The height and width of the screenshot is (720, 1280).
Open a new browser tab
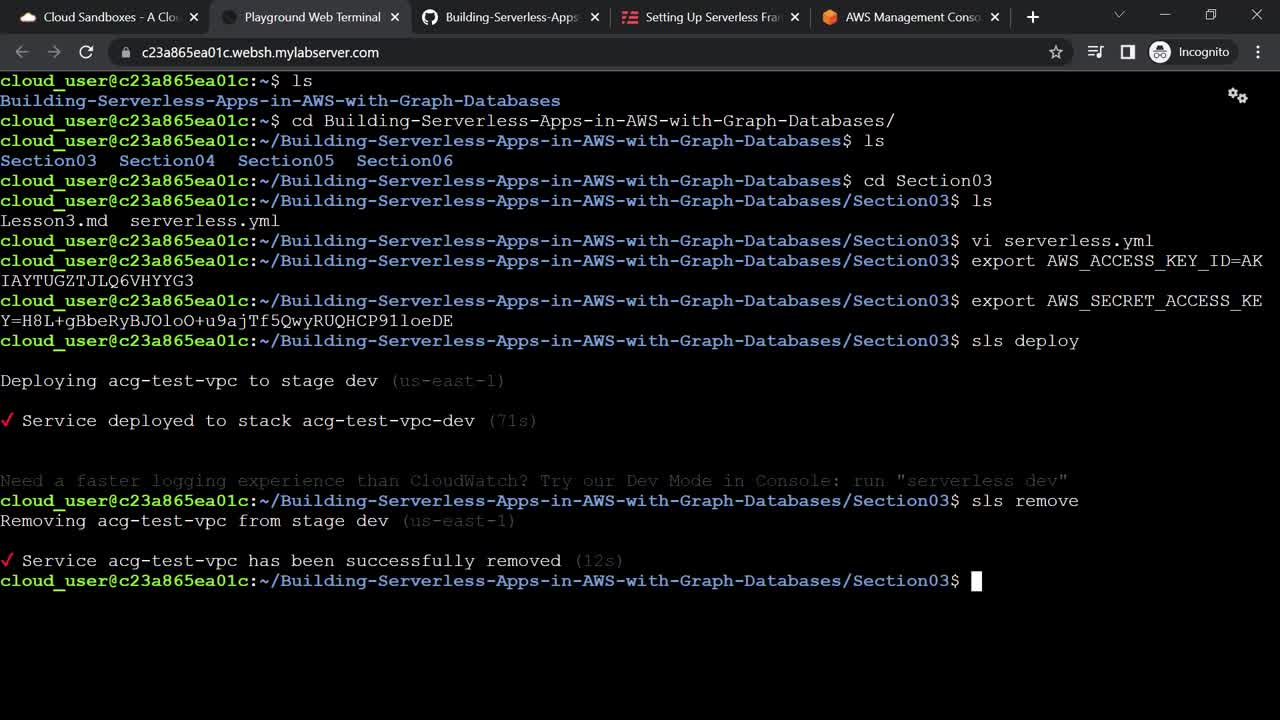[1033, 17]
